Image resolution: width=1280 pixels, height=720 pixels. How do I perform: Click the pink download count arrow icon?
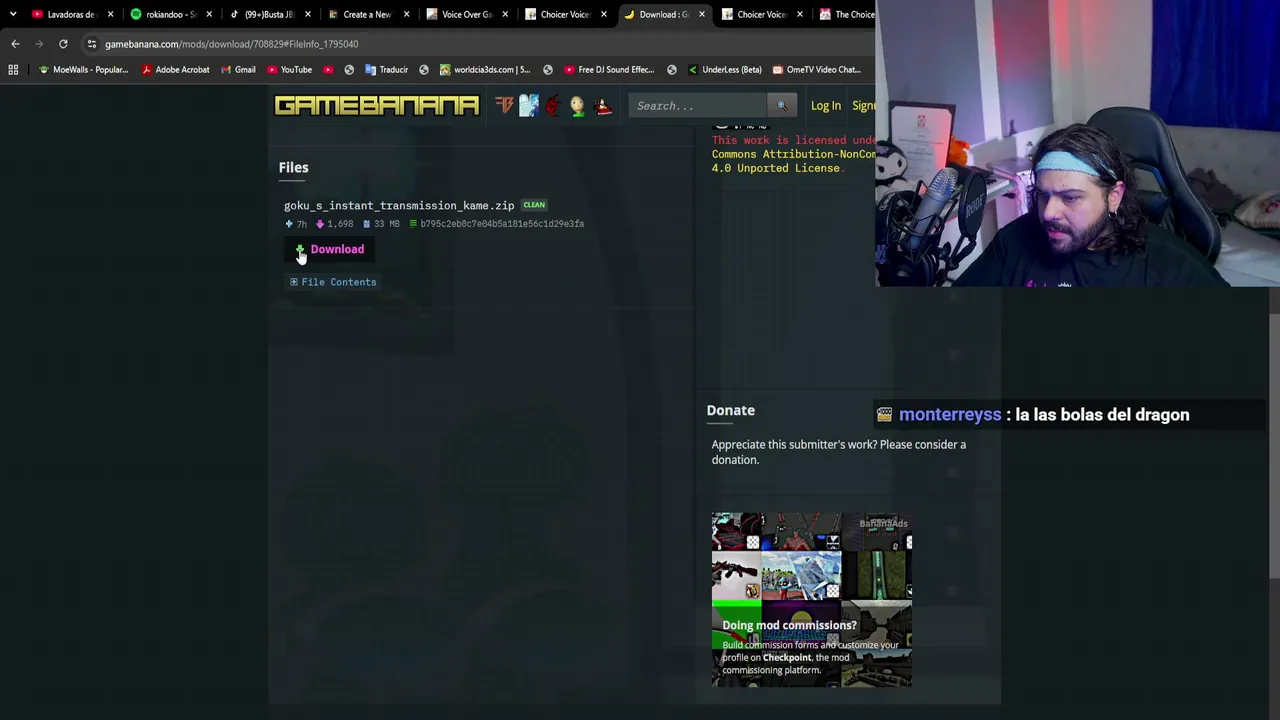320,224
